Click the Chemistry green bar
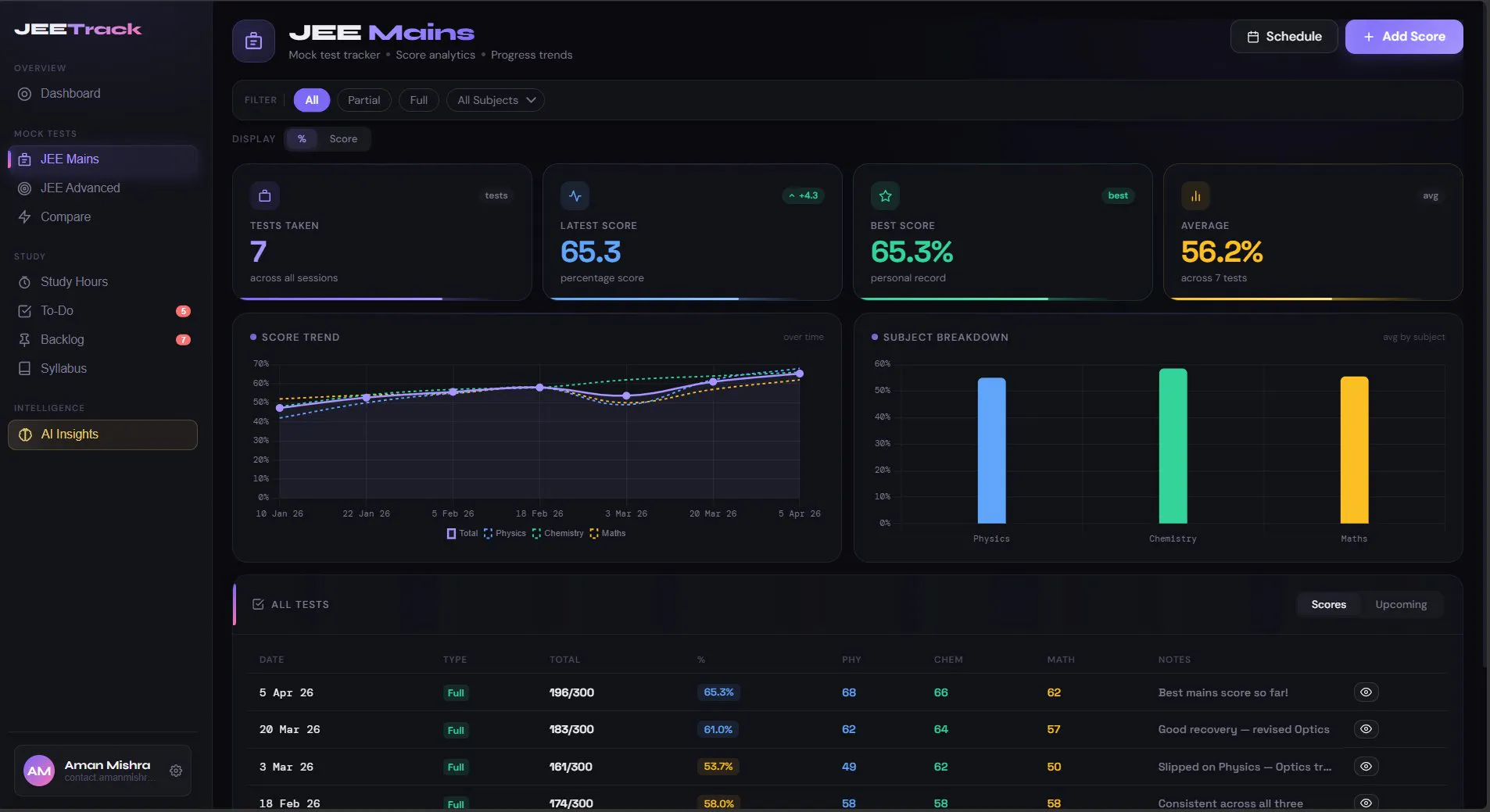This screenshot has width=1490, height=812. point(1173,446)
